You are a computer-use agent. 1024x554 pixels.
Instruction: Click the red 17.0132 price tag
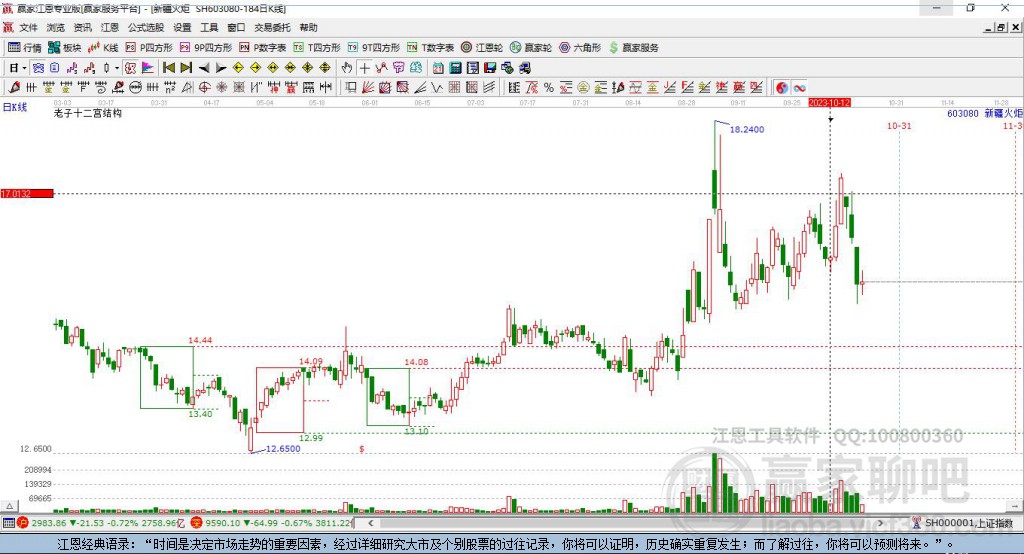(27, 193)
